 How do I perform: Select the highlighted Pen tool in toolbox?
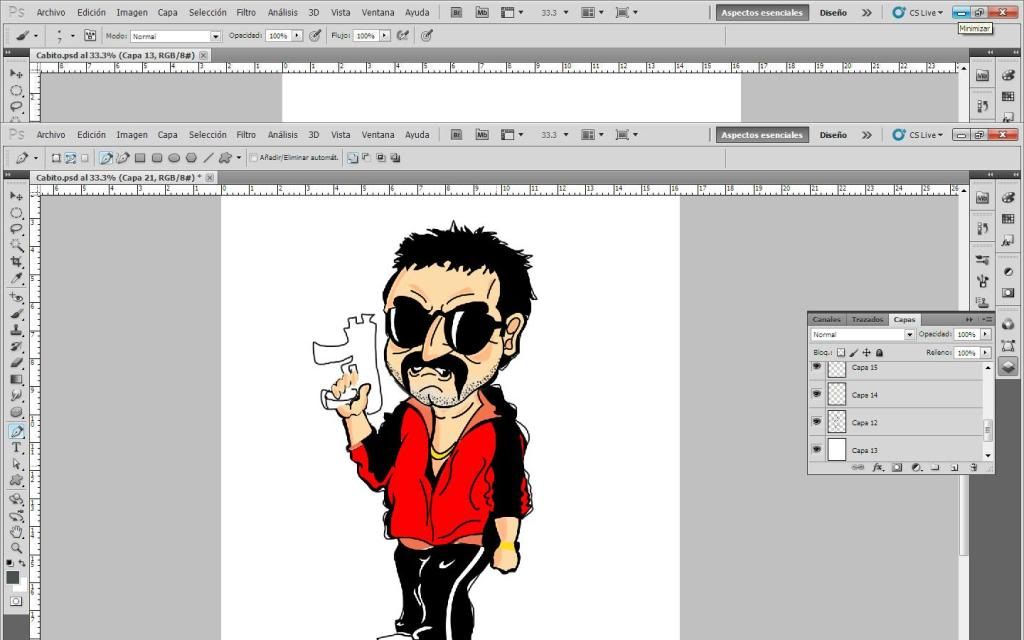click(x=16, y=432)
